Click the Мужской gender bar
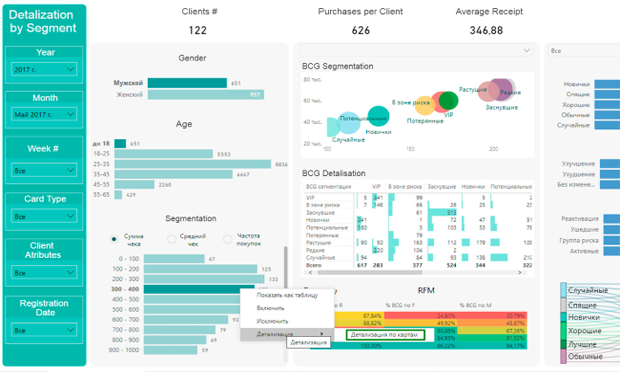 pyautogui.click(x=187, y=83)
